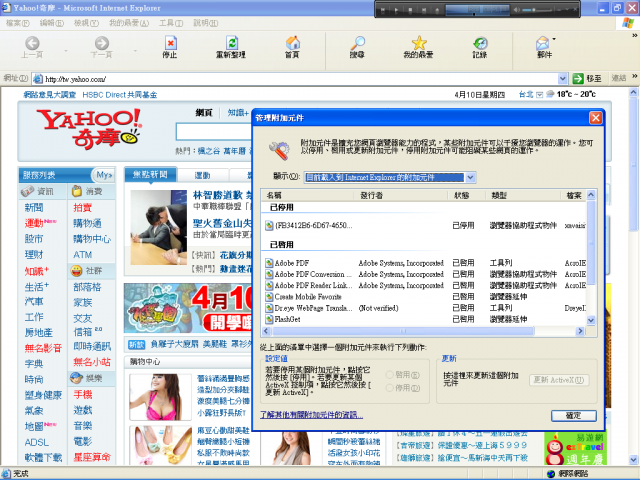This screenshot has height=480, width=640.
Task: Open the 檔案 (File) menu
Action: 18,23
